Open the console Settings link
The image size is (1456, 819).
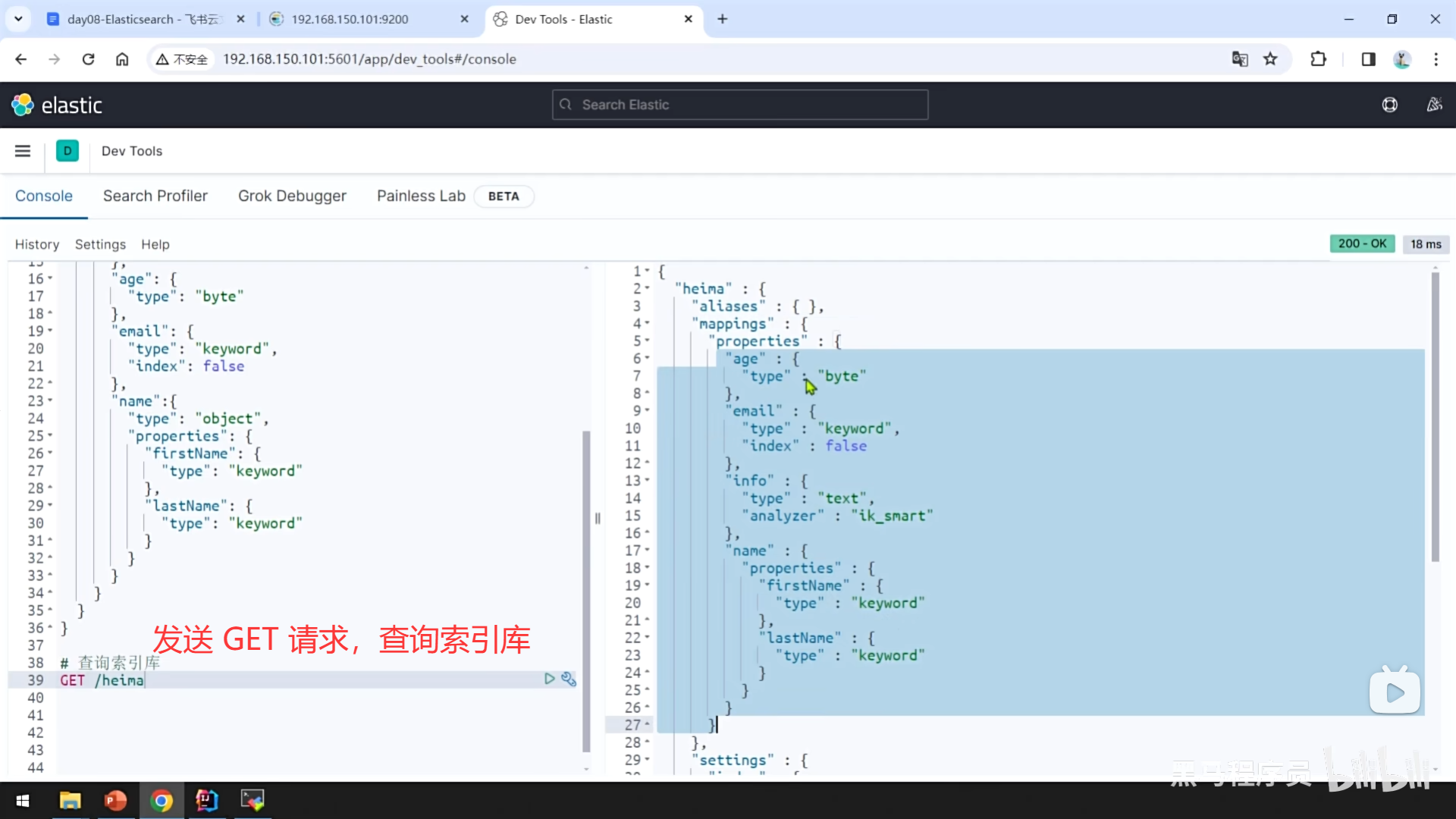pyautogui.click(x=100, y=244)
